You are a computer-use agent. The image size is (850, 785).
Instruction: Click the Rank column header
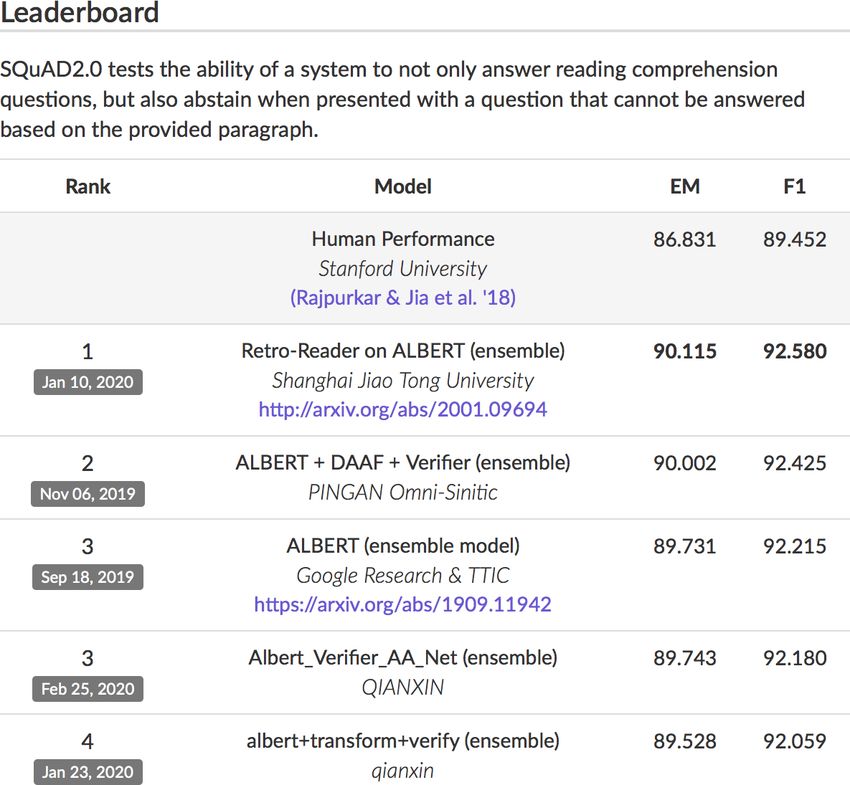[x=88, y=186]
